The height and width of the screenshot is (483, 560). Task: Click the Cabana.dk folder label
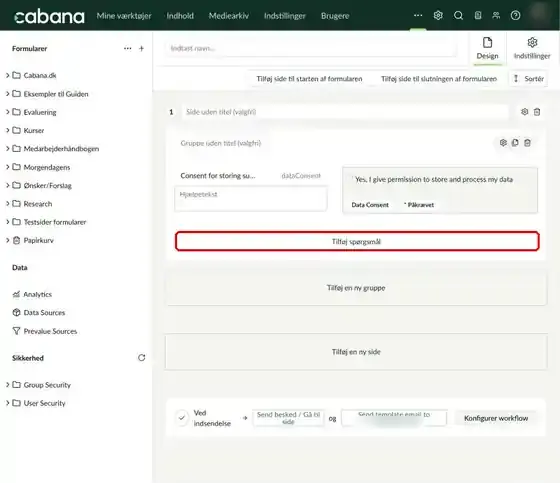click(40, 75)
